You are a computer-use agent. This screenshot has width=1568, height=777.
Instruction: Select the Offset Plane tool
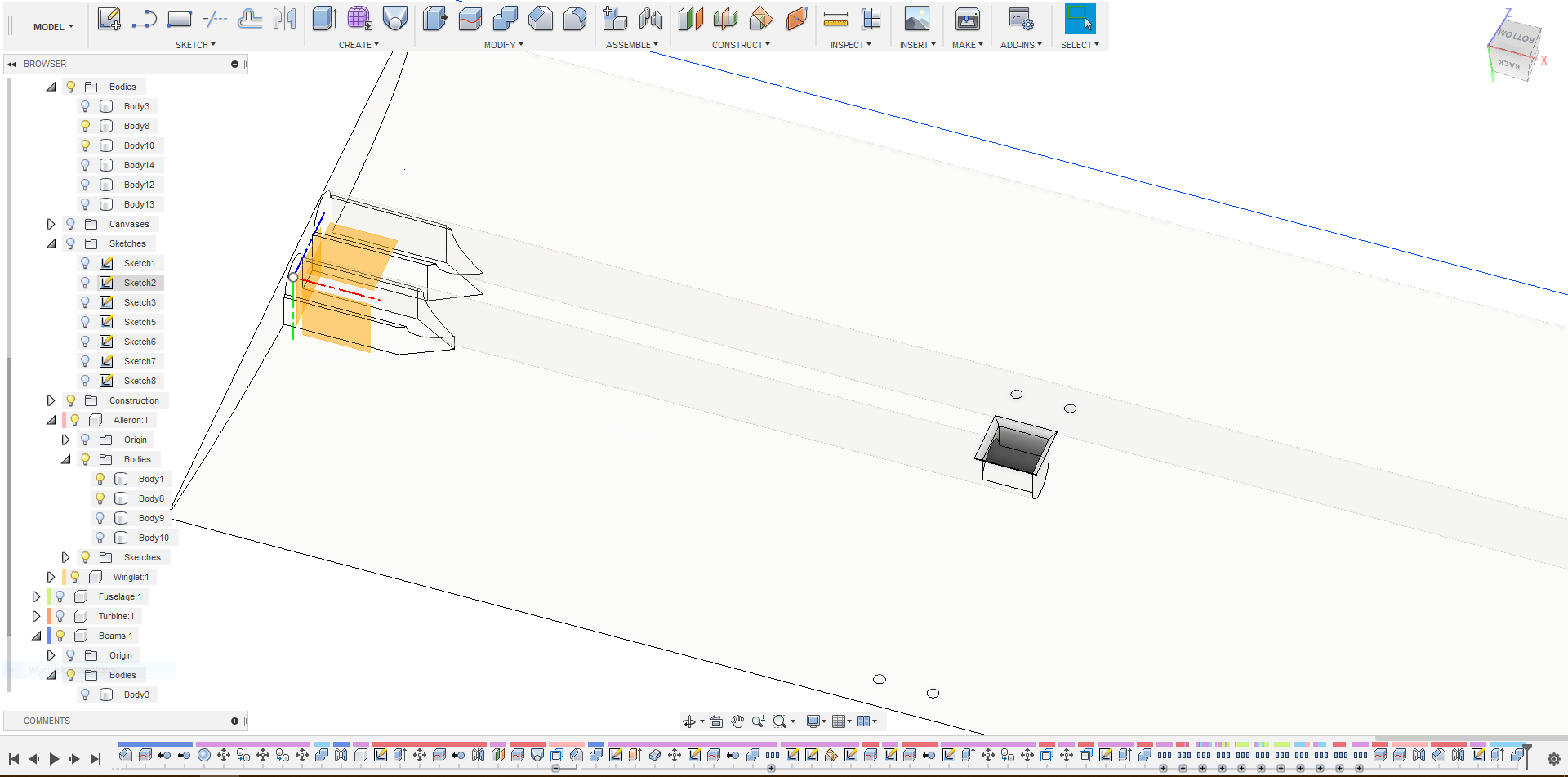click(x=690, y=19)
